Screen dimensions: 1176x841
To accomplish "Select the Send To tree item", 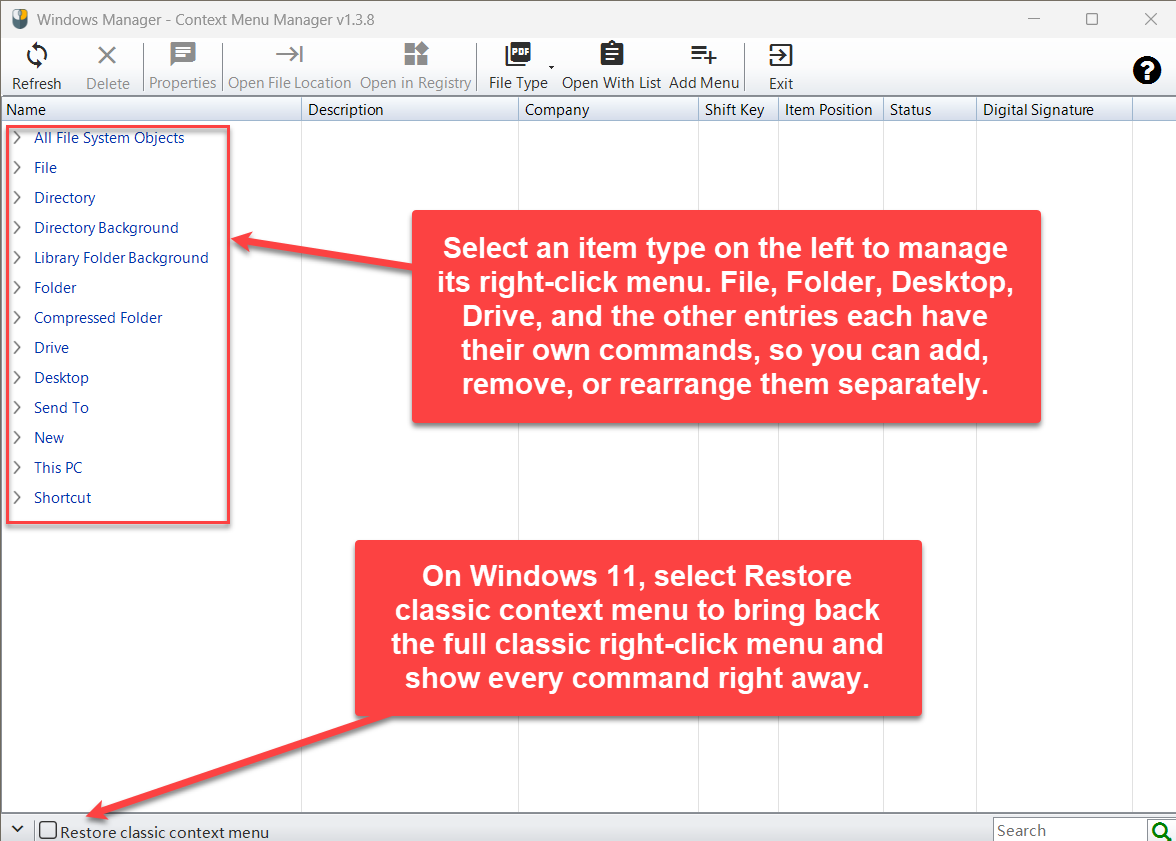I will (61, 408).
